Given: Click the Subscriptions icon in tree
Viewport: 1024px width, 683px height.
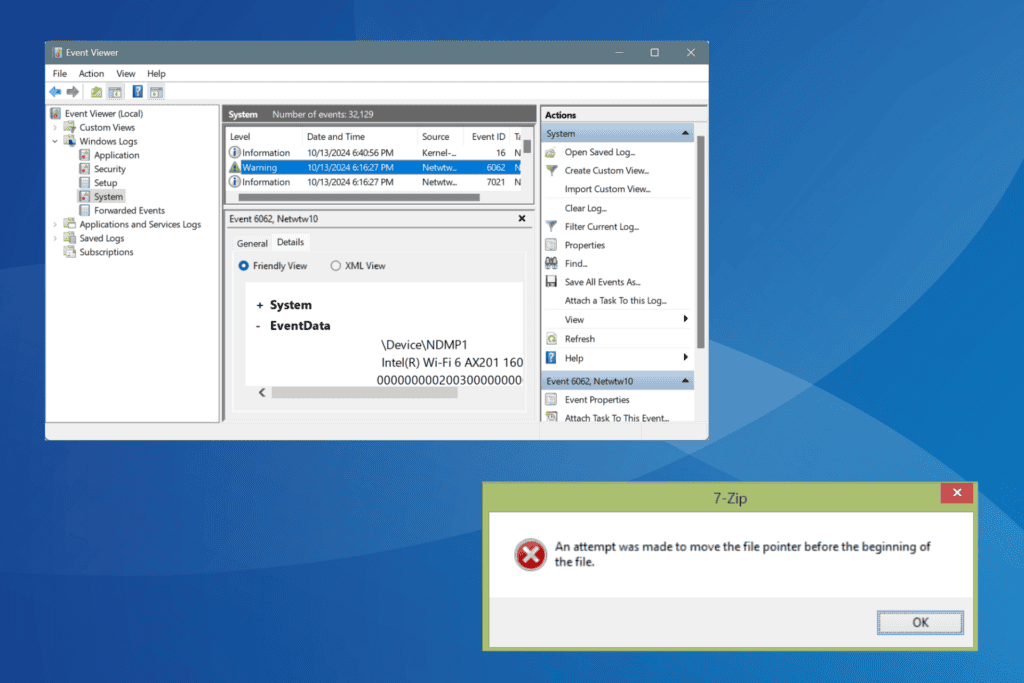Looking at the screenshot, I should [x=69, y=251].
